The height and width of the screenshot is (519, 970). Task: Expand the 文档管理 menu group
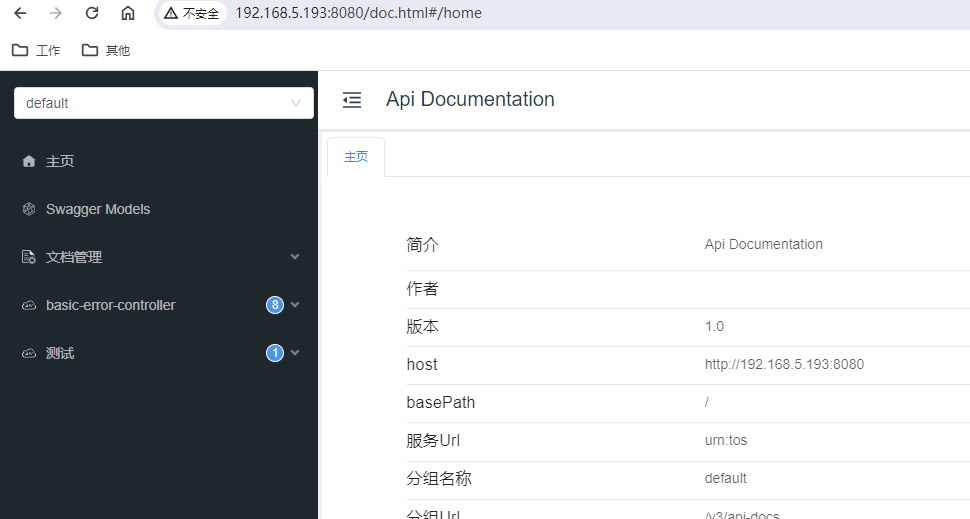tap(159, 257)
